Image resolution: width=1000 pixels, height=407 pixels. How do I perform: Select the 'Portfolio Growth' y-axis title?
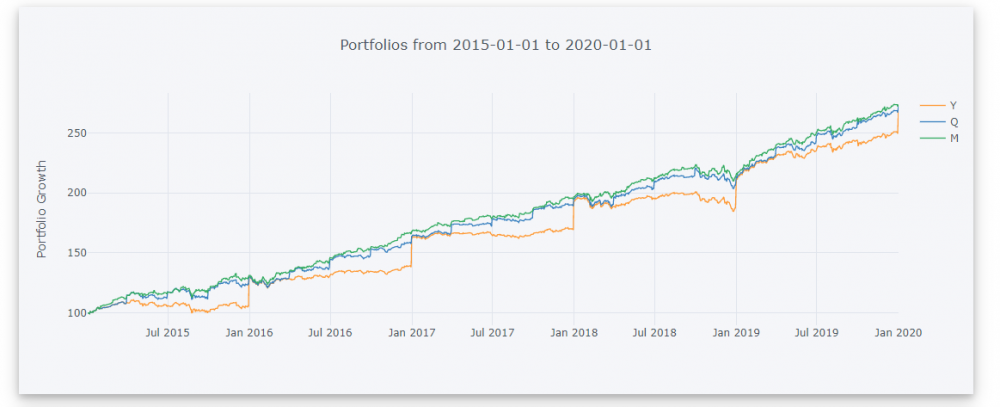coord(42,209)
